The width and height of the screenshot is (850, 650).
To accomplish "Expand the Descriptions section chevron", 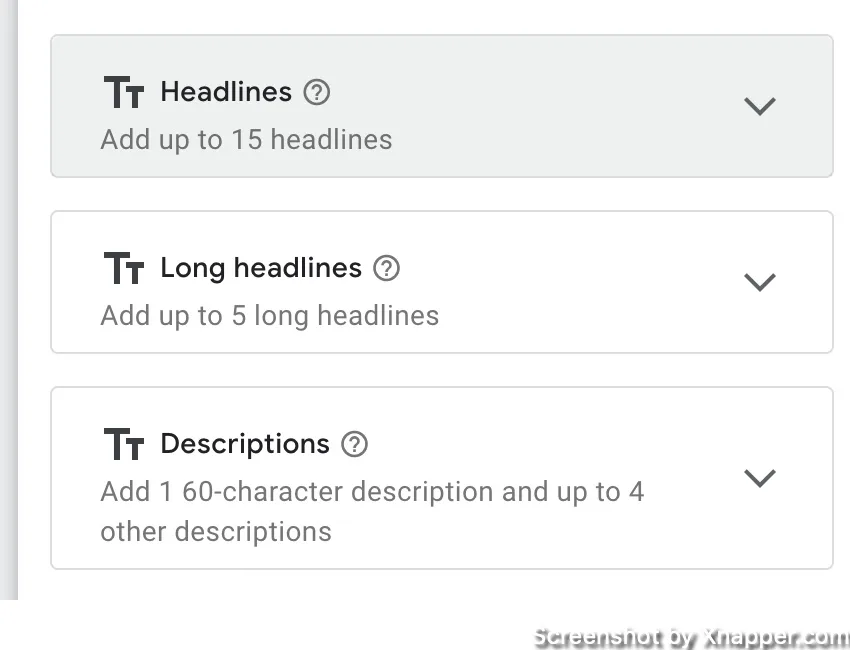I will coord(760,478).
